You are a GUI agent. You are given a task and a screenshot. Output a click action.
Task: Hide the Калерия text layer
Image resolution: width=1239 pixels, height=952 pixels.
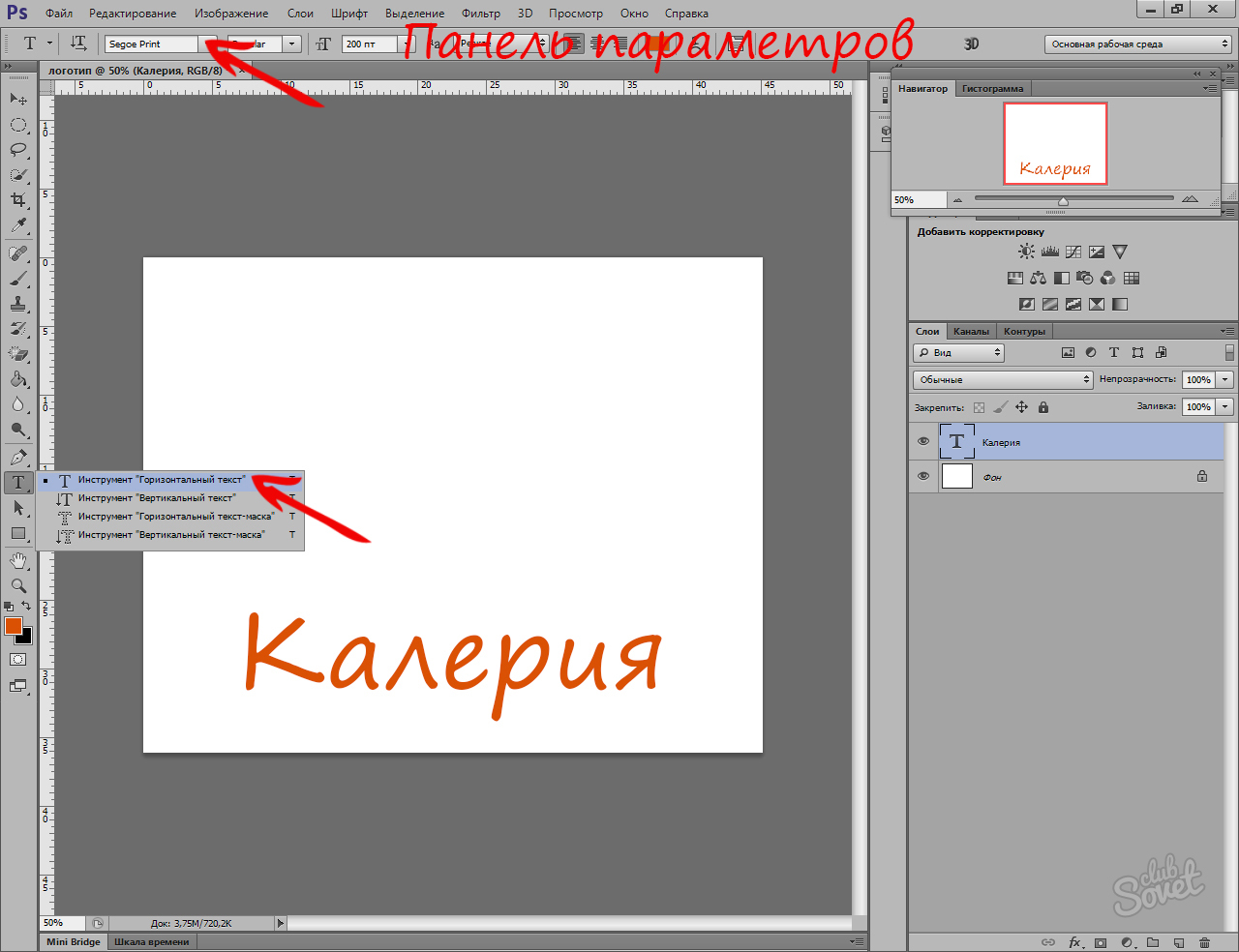pos(923,441)
